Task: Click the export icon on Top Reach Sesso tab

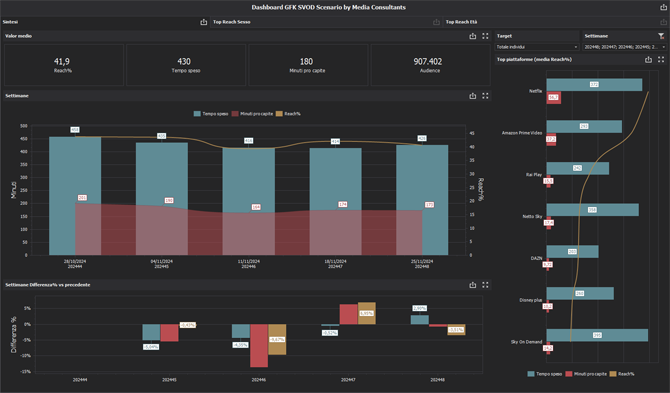Action: pyautogui.click(x=436, y=22)
